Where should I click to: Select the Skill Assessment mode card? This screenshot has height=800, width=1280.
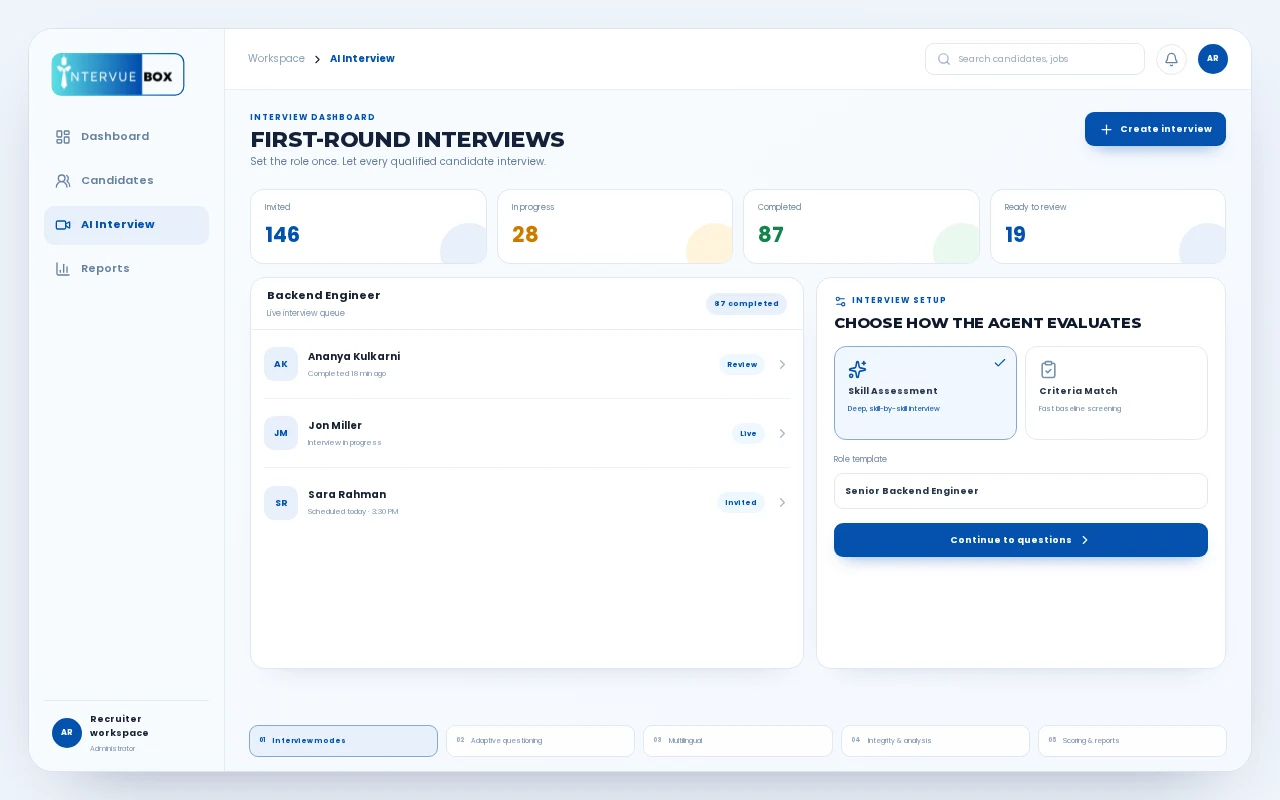pos(925,393)
